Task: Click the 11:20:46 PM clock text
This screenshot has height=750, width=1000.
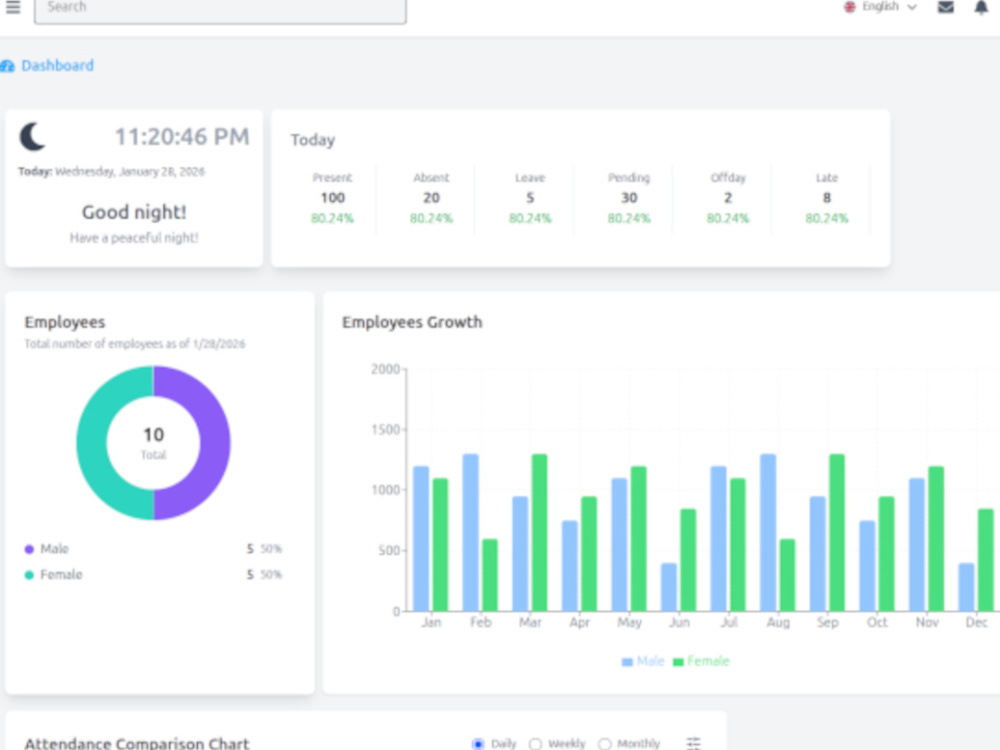Action: (x=182, y=136)
